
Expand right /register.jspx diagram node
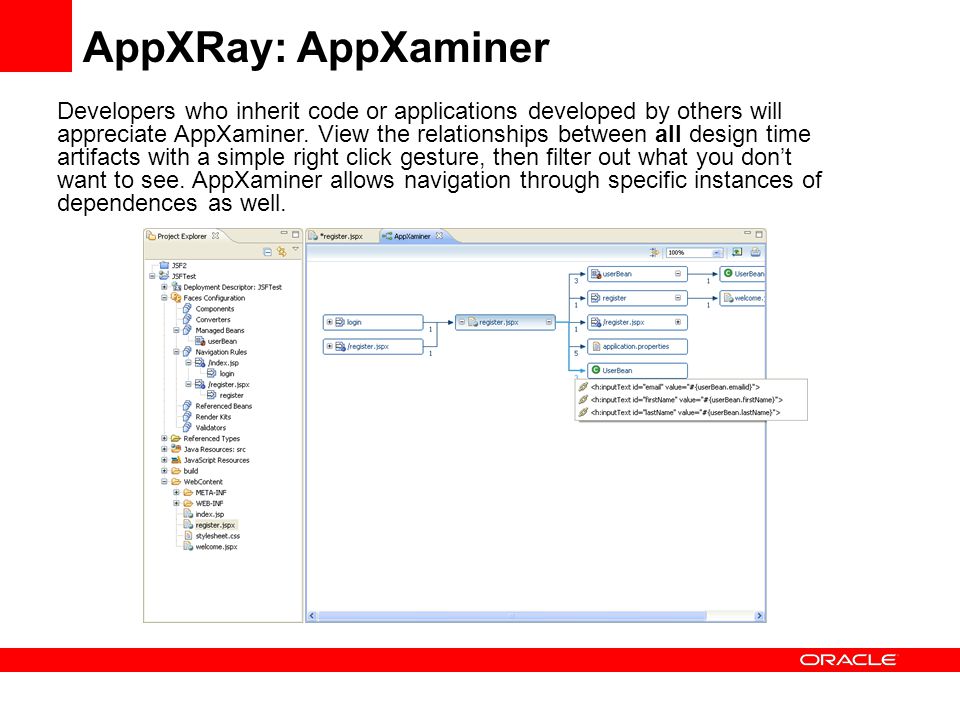click(678, 322)
